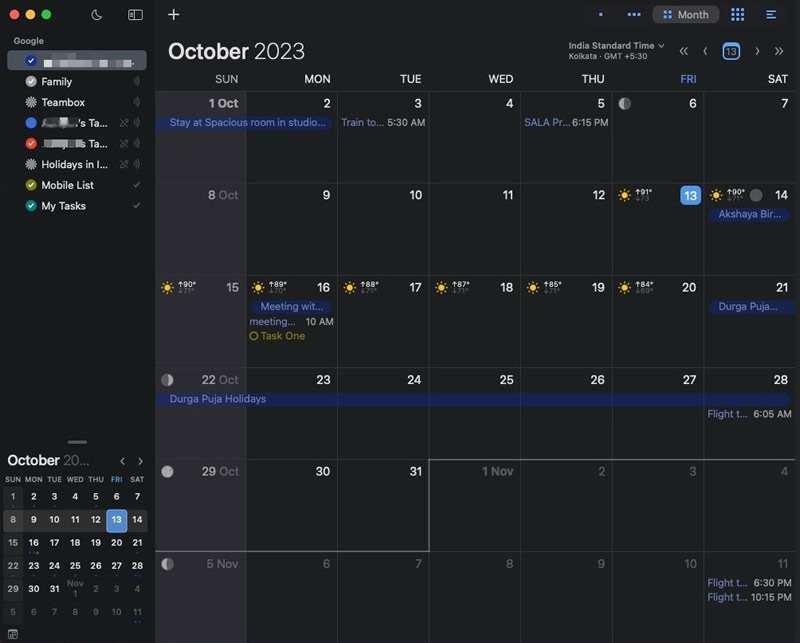Click the plus icon to add event
The image size is (800, 643).
173,14
